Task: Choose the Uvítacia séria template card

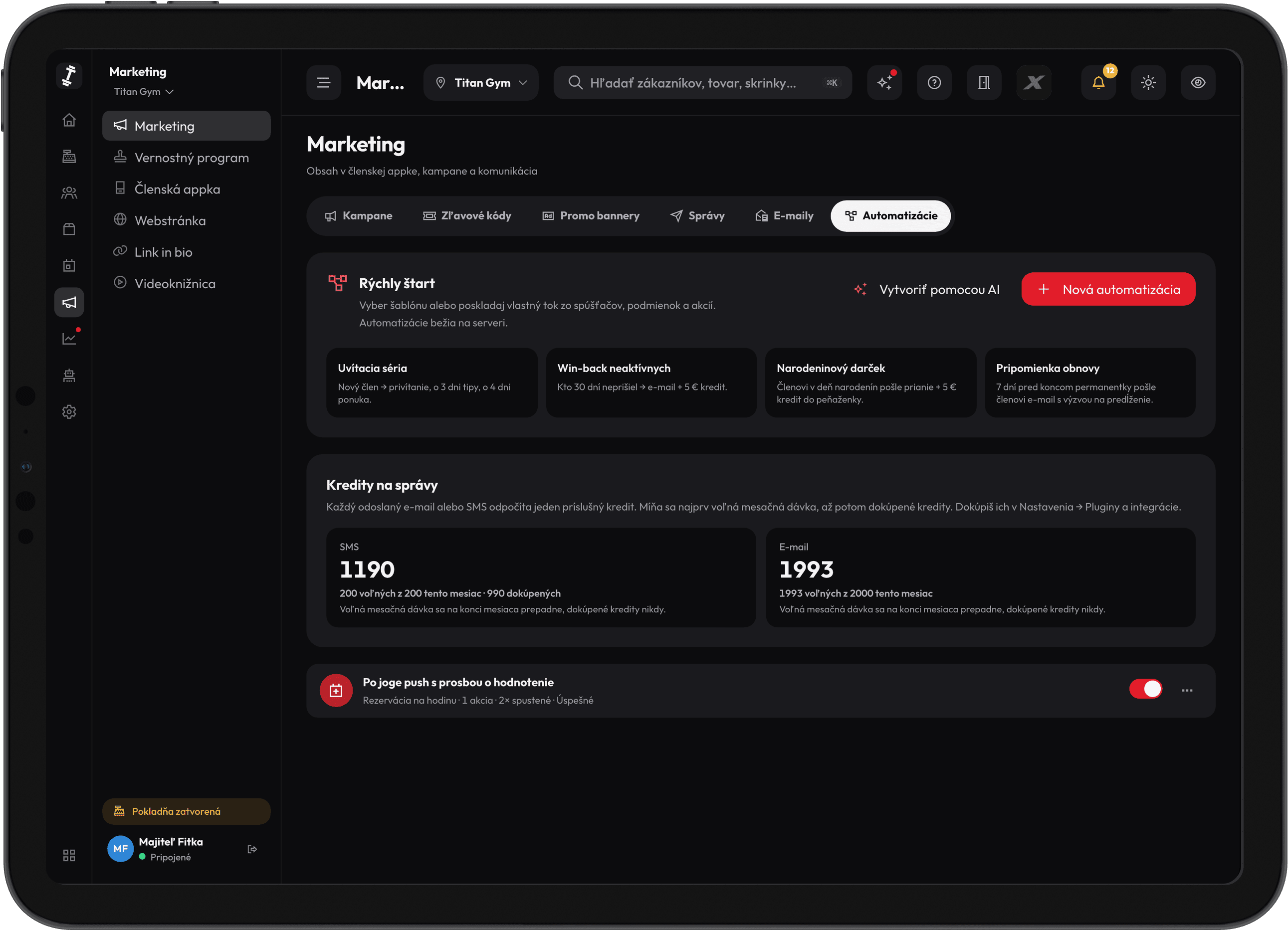Action: [431, 382]
